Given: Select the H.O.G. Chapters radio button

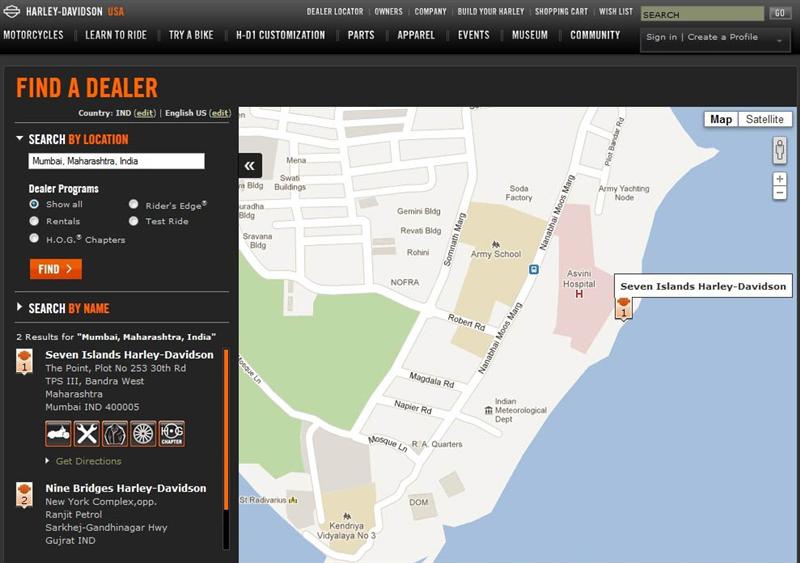Looking at the screenshot, I should [34, 238].
